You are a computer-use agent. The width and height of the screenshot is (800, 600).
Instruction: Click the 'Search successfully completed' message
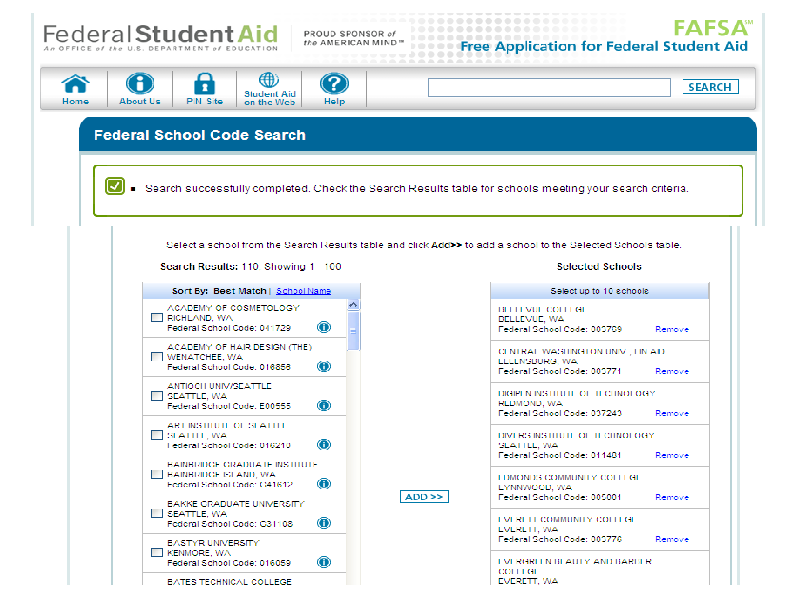[417, 189]
